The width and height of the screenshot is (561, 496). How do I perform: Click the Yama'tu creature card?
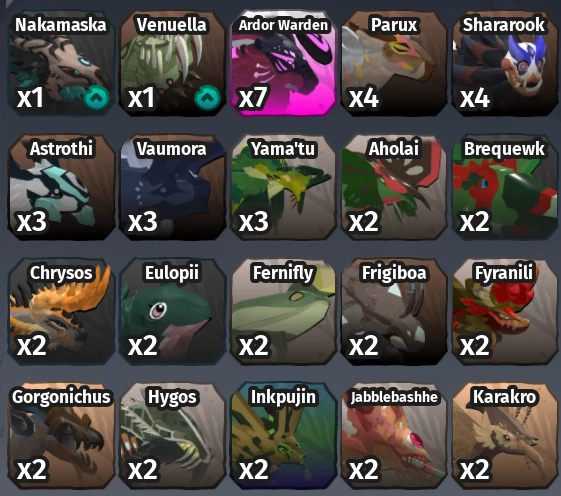click(283, 187)
